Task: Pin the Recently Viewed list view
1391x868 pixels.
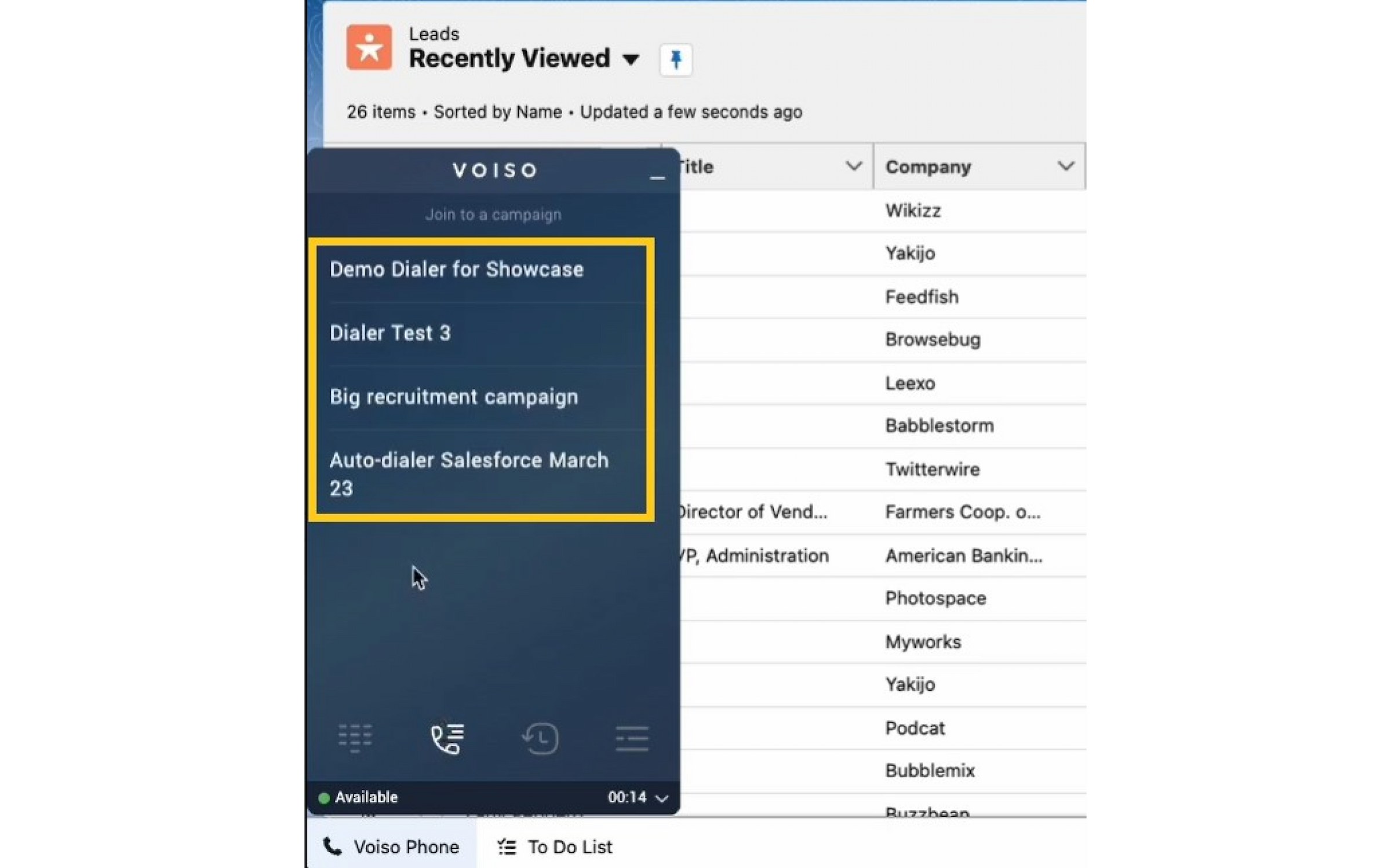Action: click(x=676, y=59)
